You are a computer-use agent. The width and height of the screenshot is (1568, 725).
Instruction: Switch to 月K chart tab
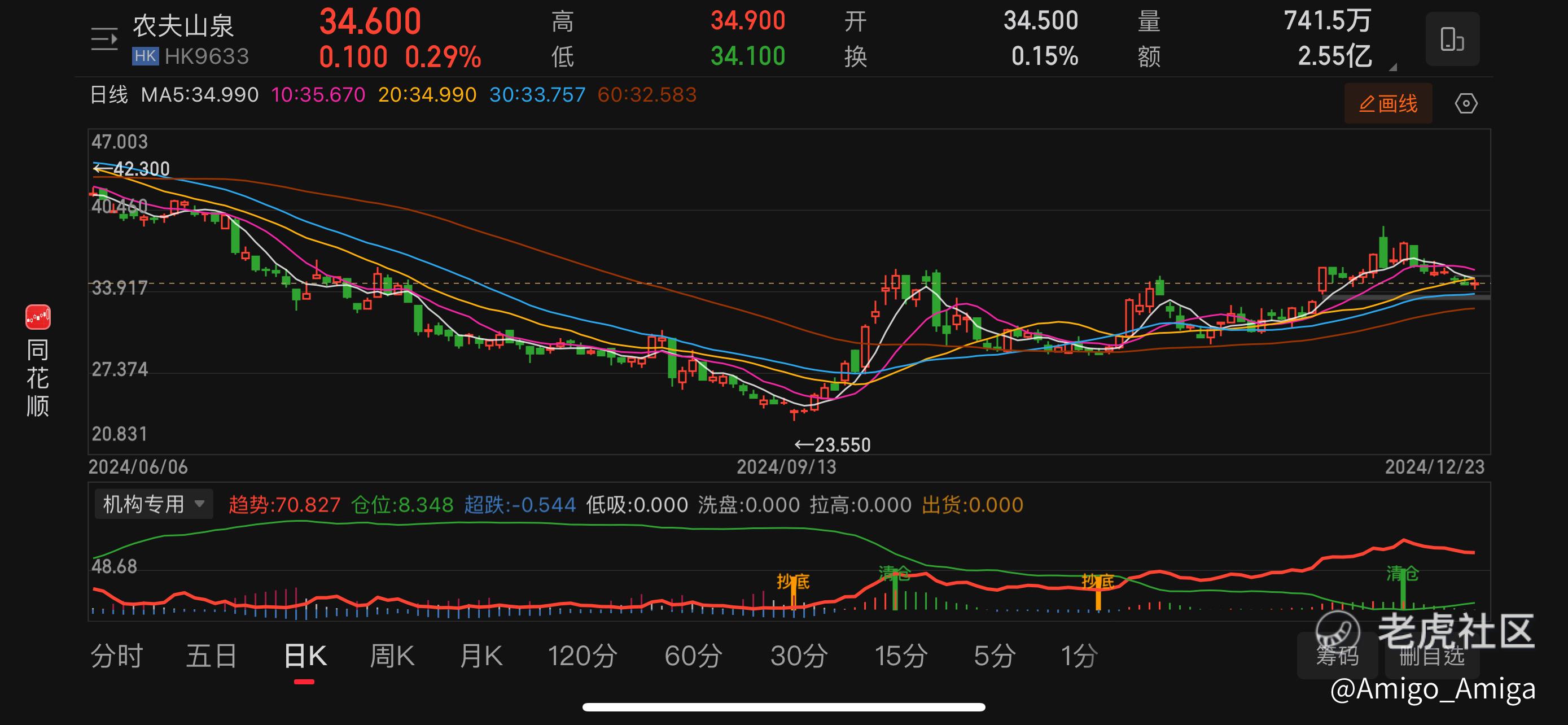point(481,656)
